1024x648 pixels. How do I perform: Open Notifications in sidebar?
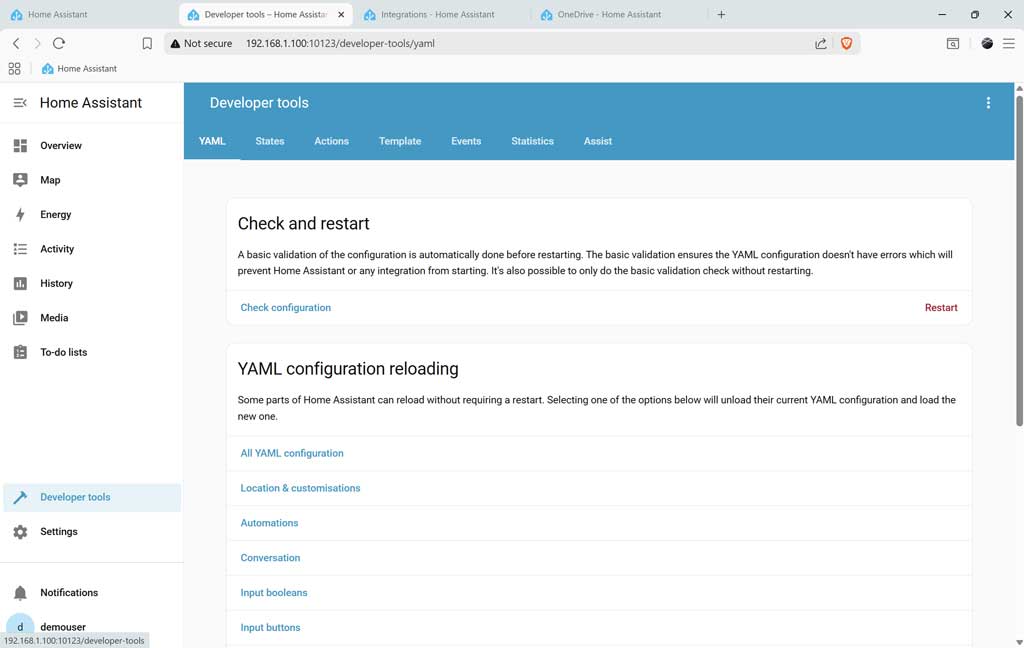pos(91,592)
